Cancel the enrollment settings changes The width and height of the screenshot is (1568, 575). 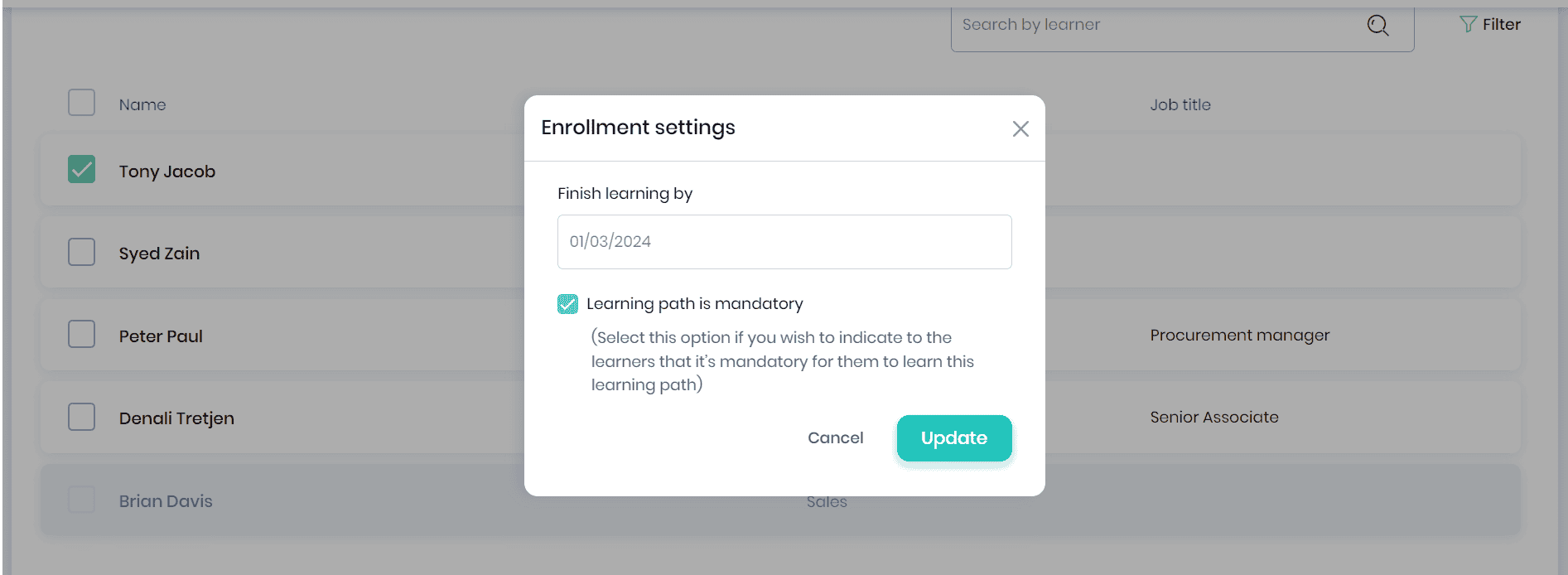coord(835,438)
